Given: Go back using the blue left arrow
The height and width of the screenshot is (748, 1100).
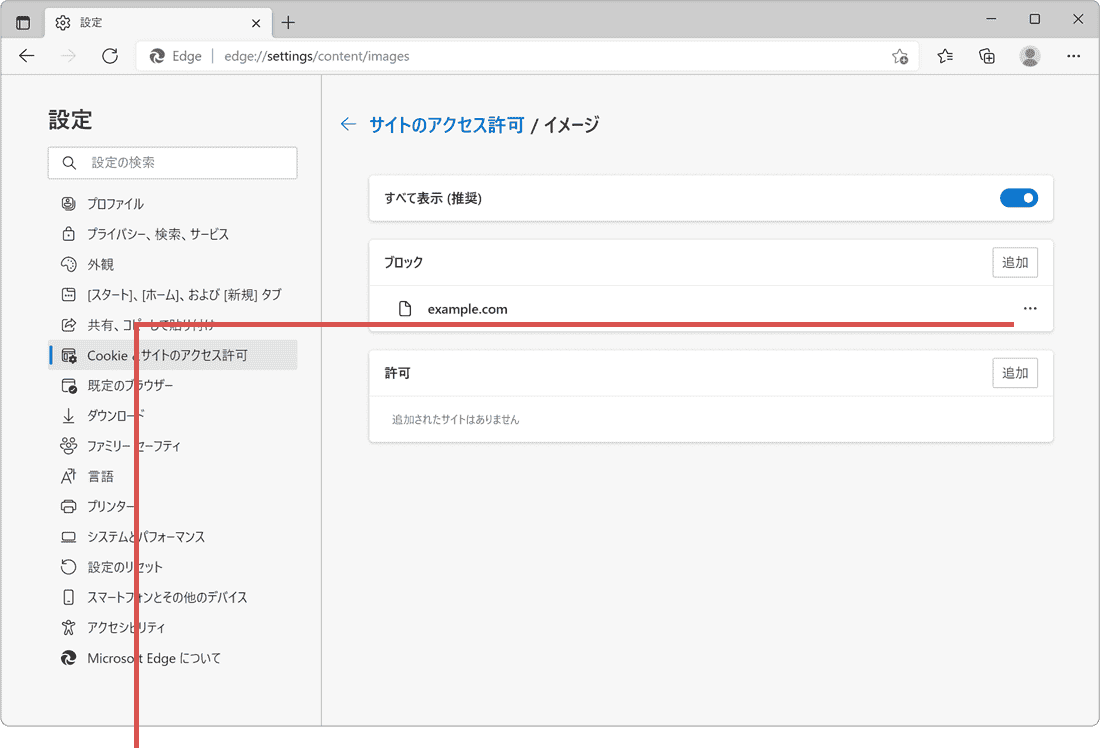Looking at the screenshot, I should (348, 124).
